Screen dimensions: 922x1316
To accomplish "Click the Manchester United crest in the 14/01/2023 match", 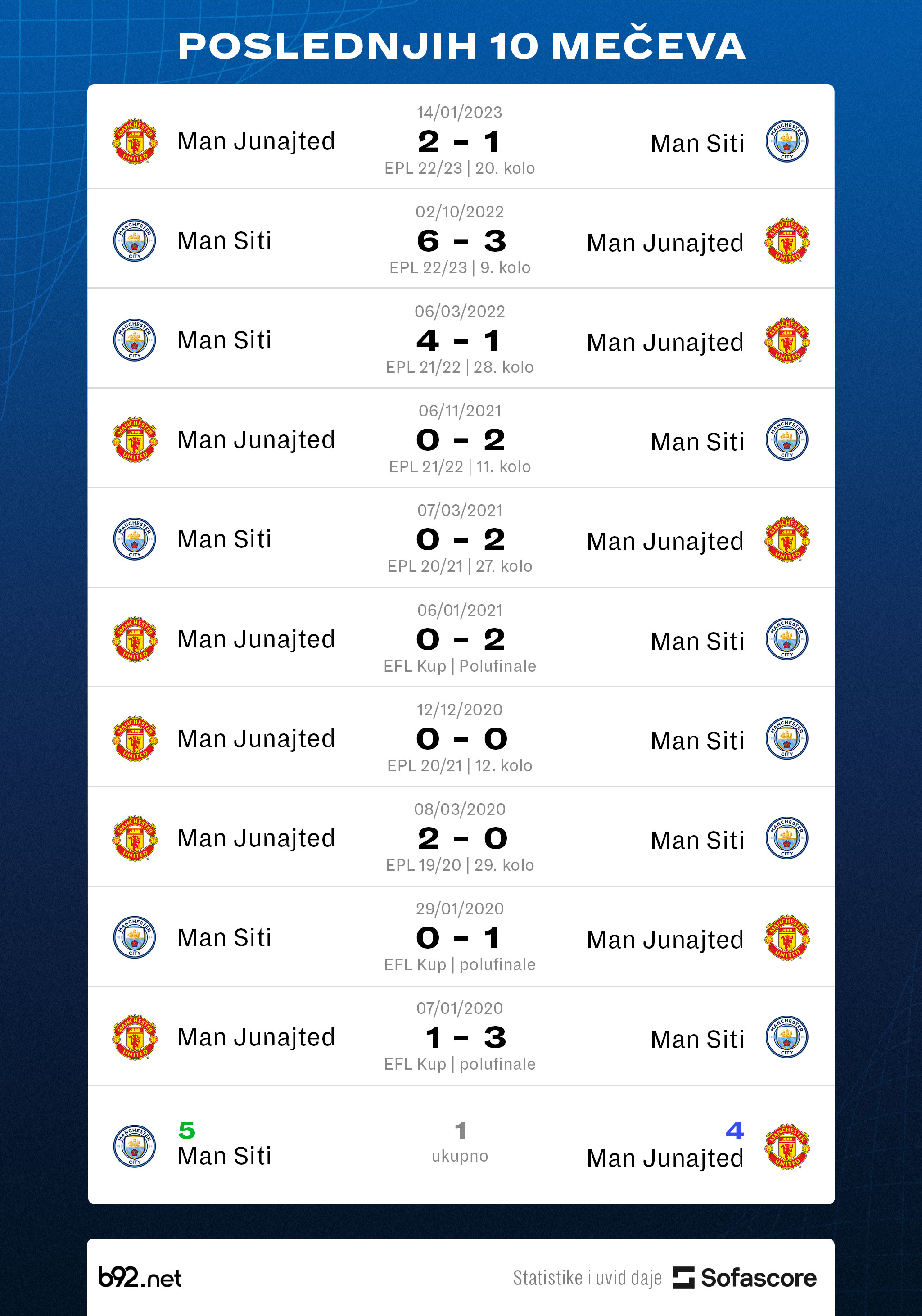I will pos(135,141).
